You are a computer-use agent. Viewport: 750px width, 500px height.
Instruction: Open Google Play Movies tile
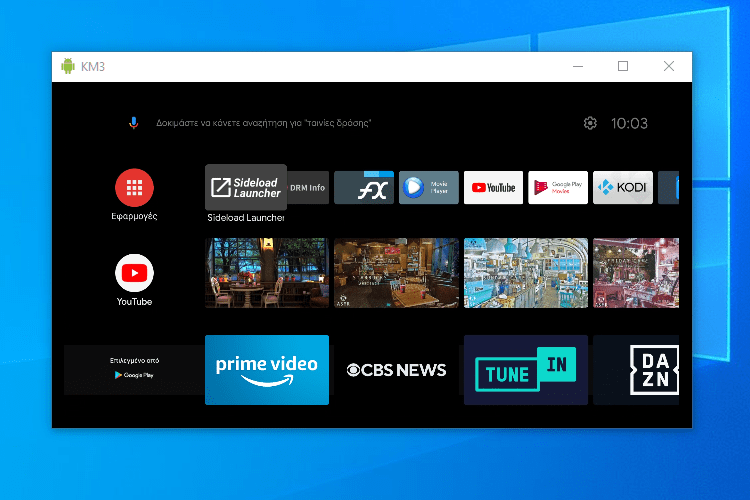(558, 188)
